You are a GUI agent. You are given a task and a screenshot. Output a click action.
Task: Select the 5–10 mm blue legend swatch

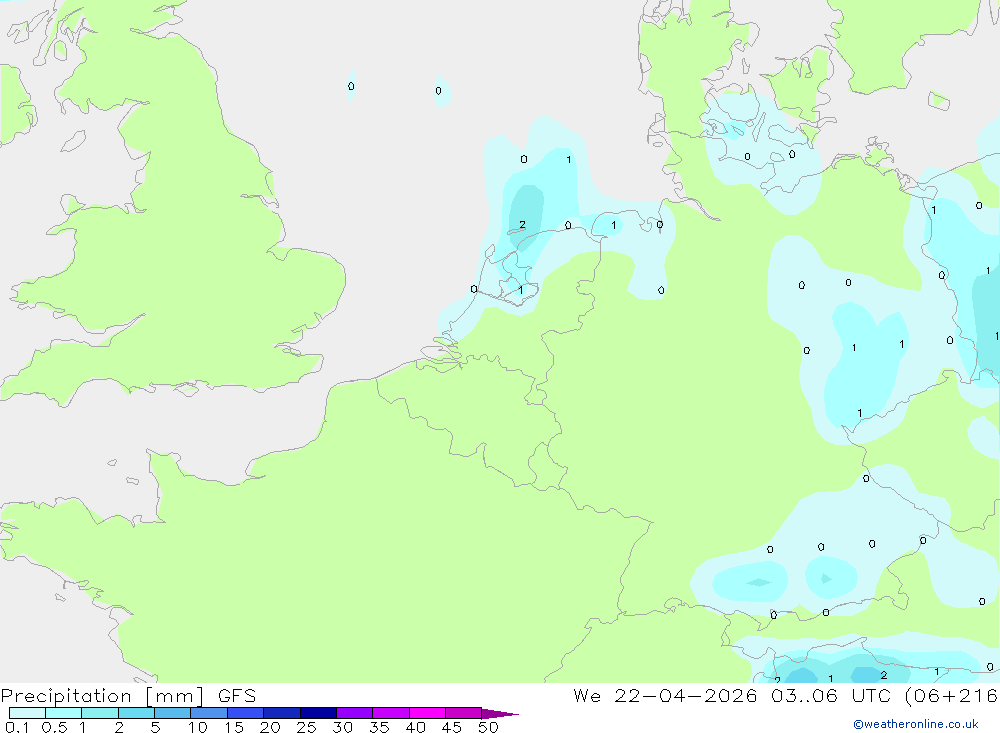(x=173, y=713)
